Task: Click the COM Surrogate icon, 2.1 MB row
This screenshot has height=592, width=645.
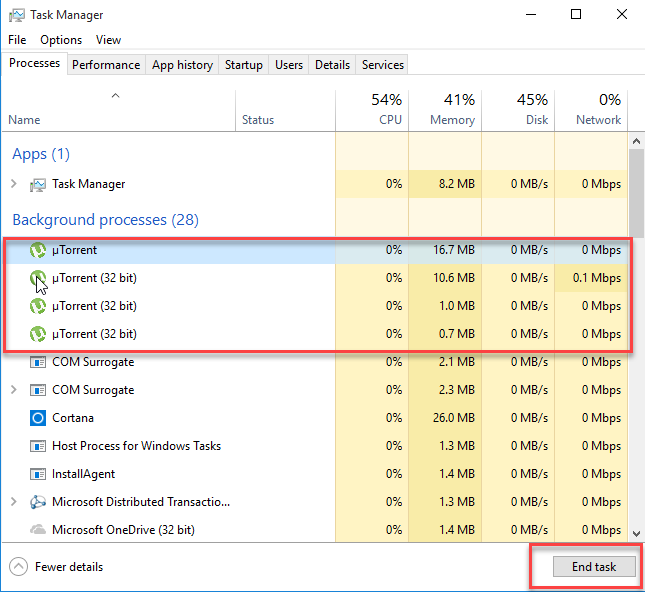Action: (38, 362)
